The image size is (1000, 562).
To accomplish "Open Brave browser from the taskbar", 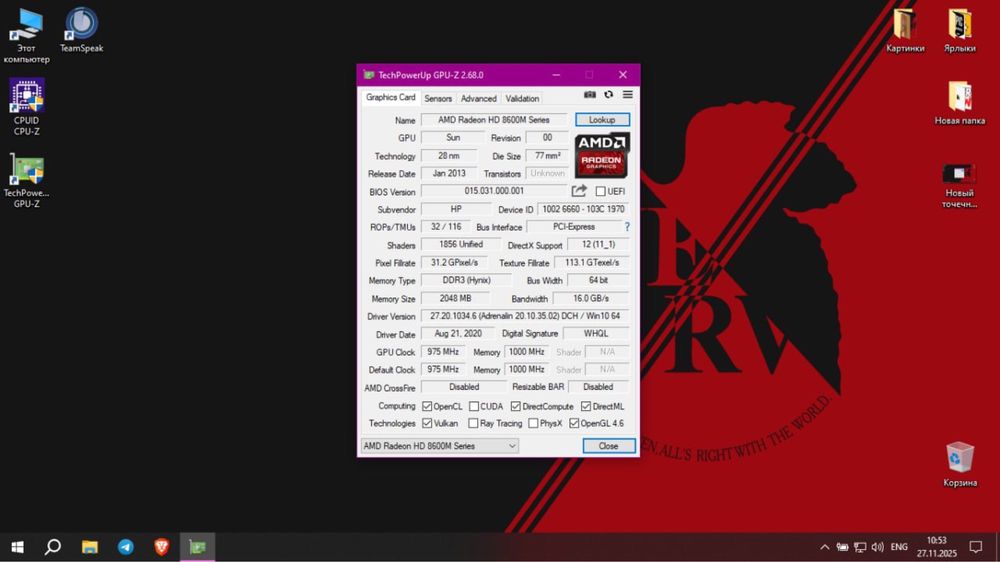I will pyautogui.click(x=161, y=547).
